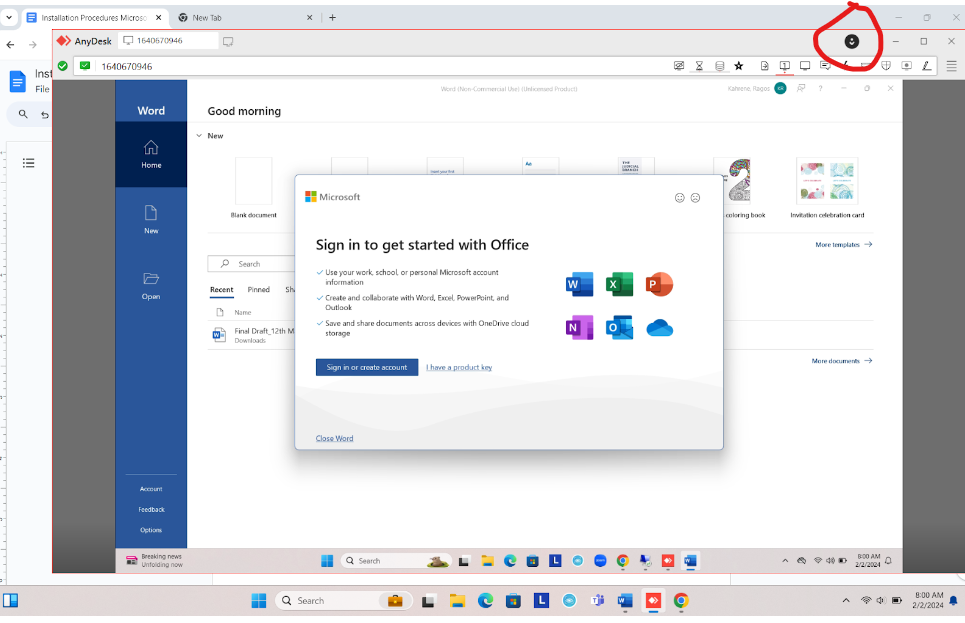Click the local taskbar Search box
965x623 pixels.
[x=344, y=601]
